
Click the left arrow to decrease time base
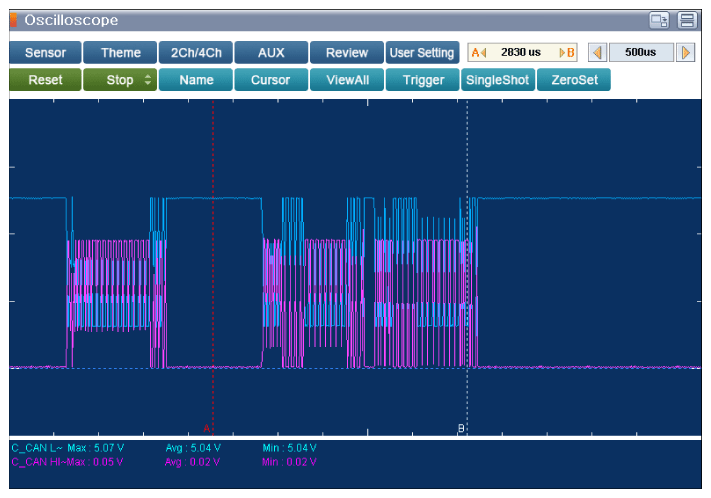(x=597, y=53)
